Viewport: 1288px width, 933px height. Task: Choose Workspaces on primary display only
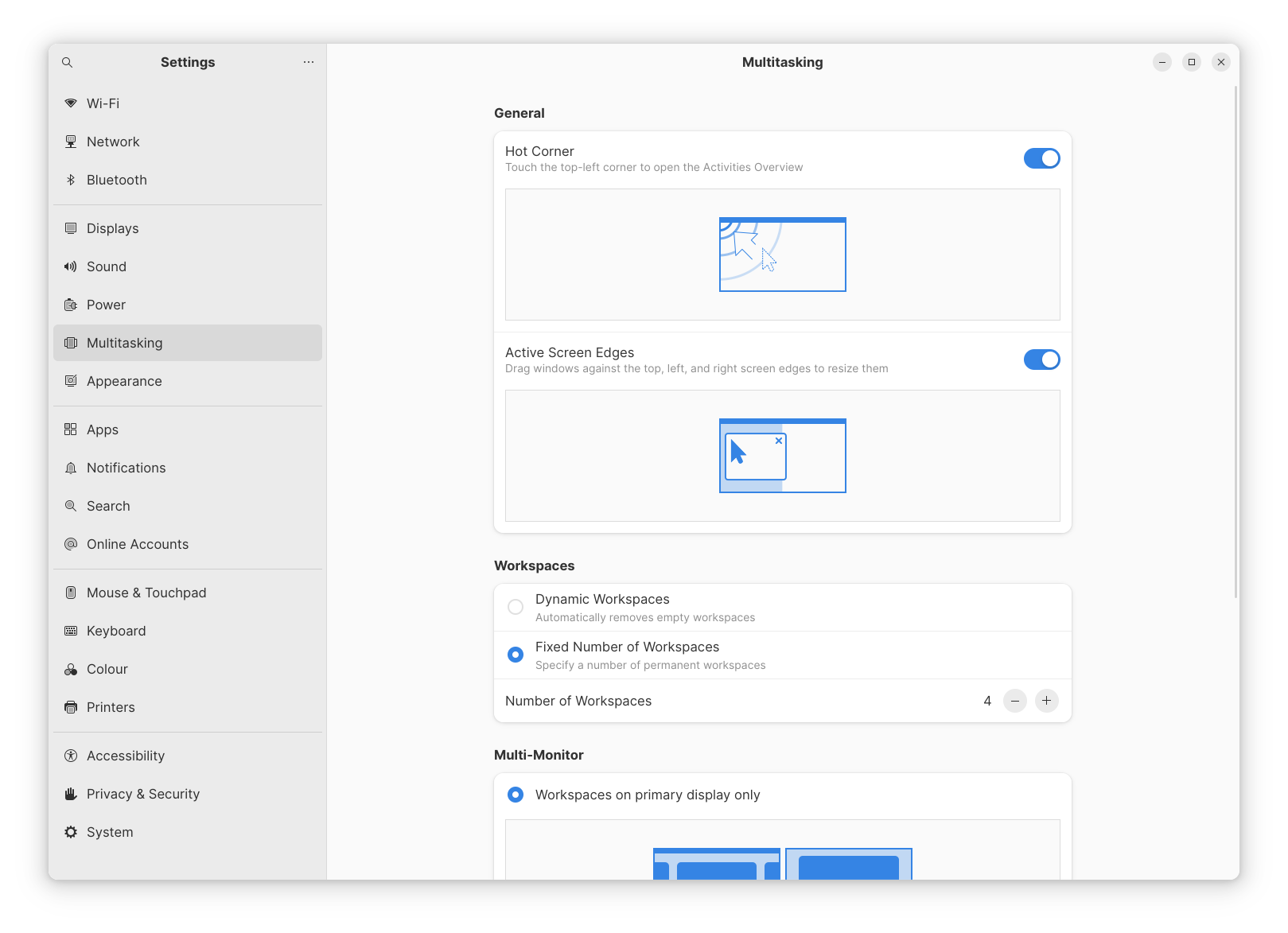coord(516,795)
